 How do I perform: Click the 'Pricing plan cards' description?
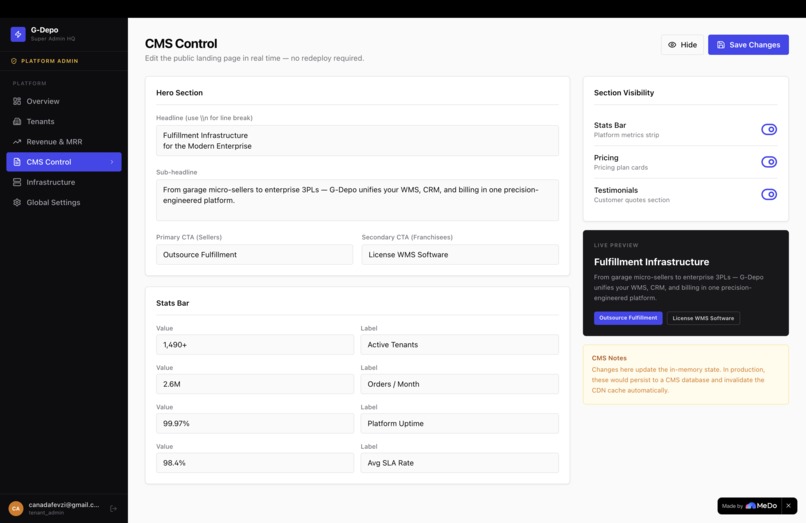(x=621, y=168)
